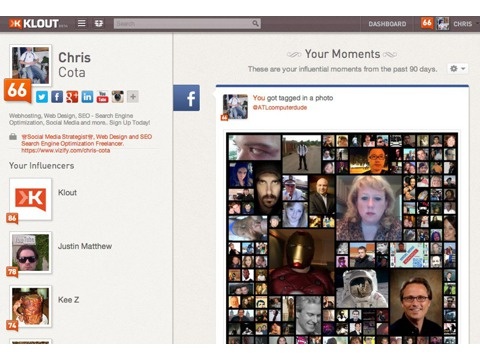Open the CHRIS account menu
Viewport: 480px width, 360px height.
[463, 24]
